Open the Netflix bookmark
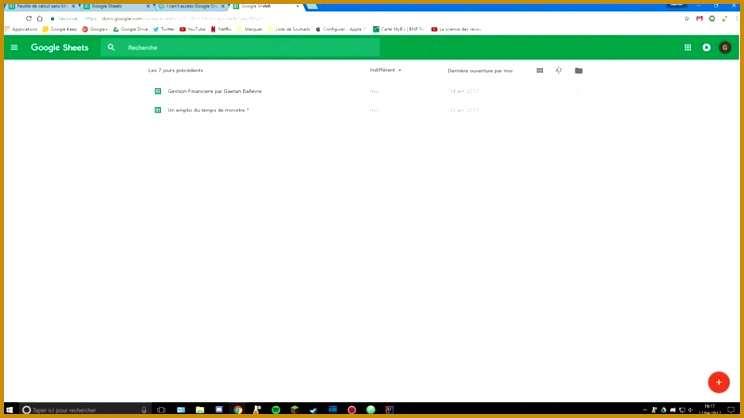The image size is (744, 418). 221,29
